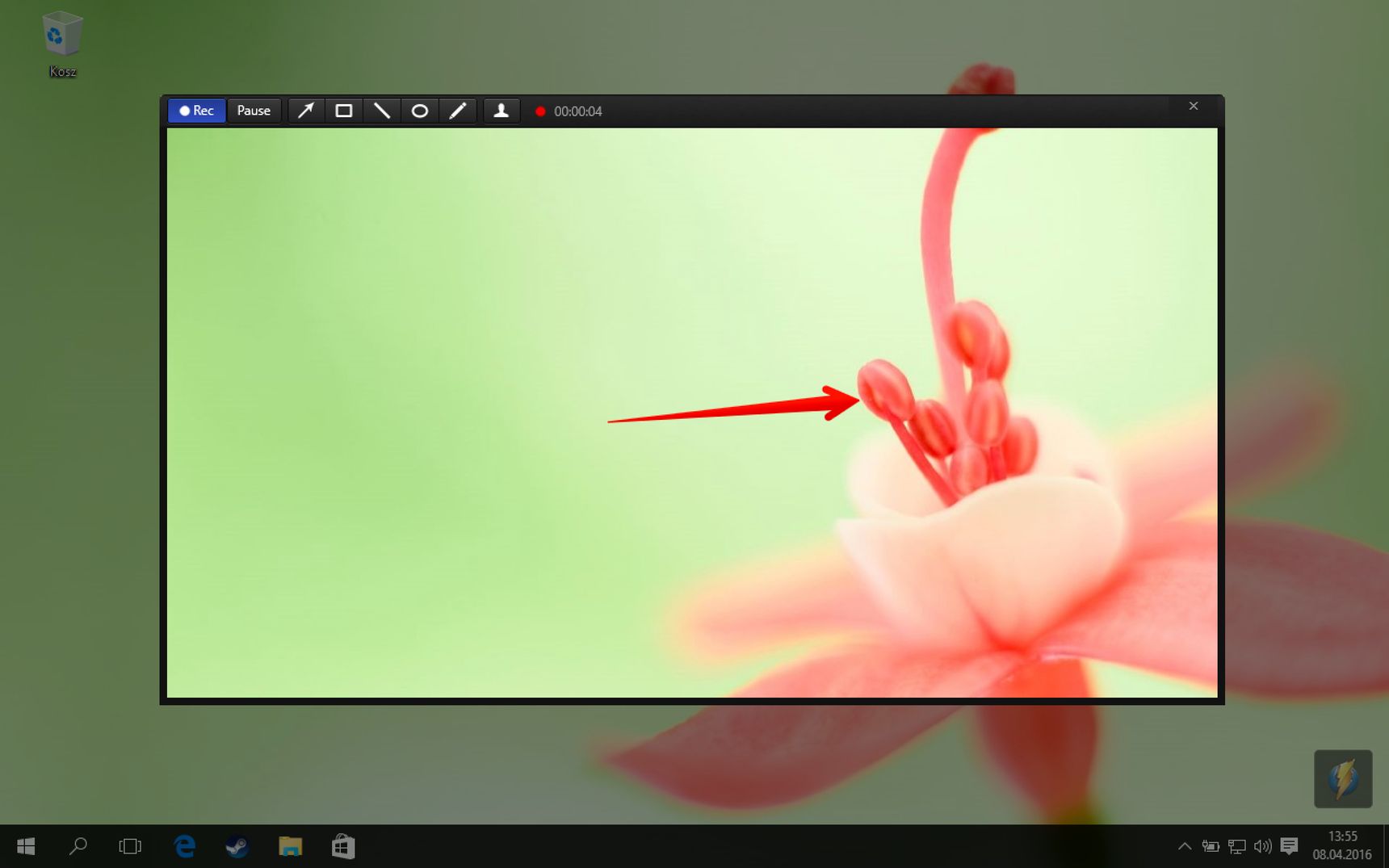Open the volume control tray icon
This screenshot has width=1389, height=868.
[x=1262, y=846]
